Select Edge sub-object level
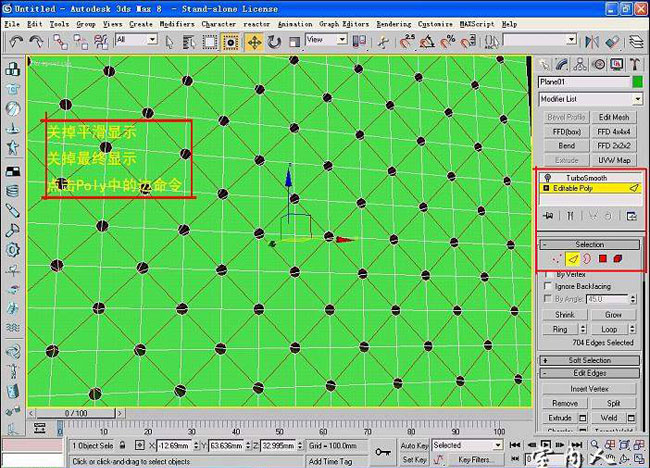 pyautogui.click(x=572, y=259)
